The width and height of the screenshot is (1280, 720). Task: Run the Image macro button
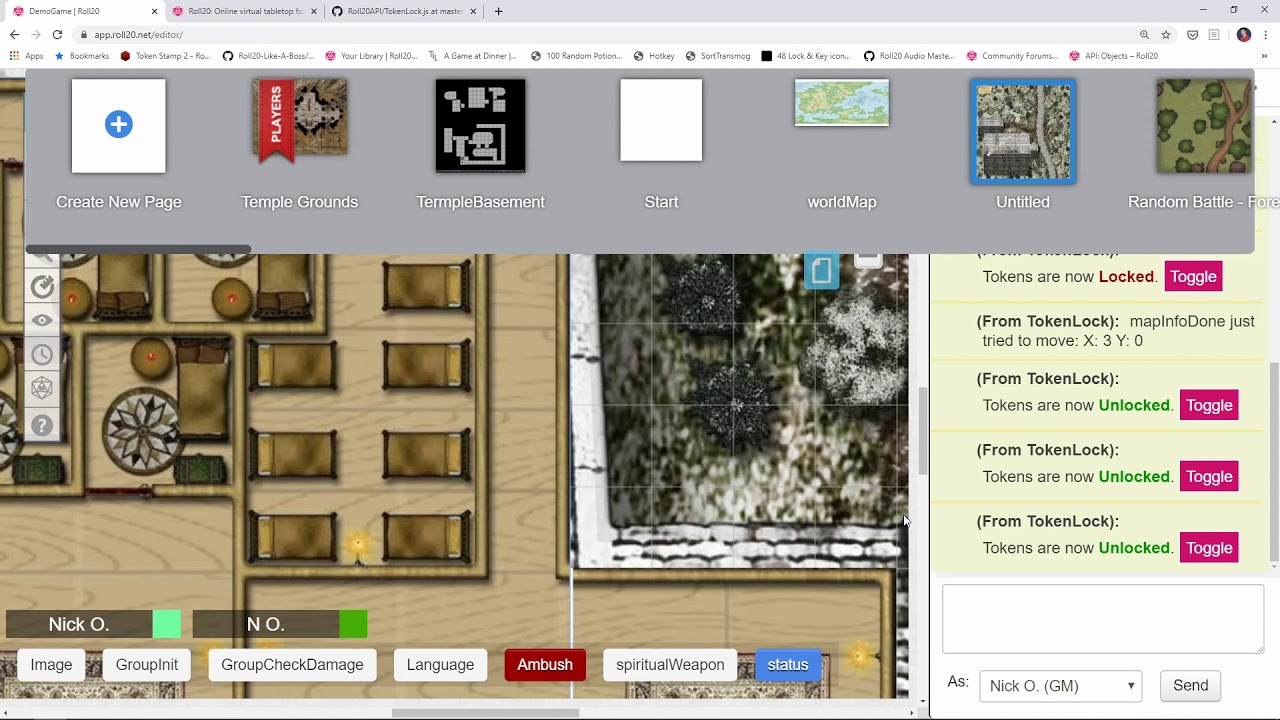coord(52,665)
